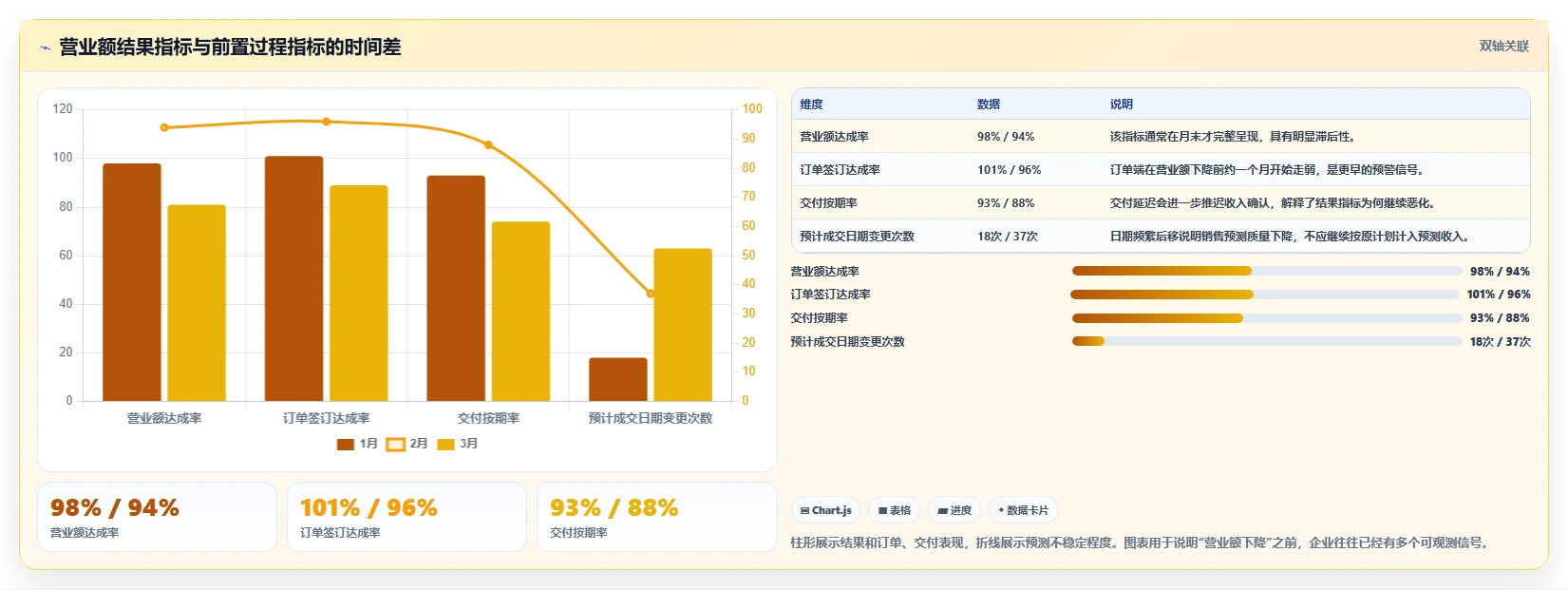The height and width of the screenshot is (590, 1568).
Task: Click the Chart.js tag icon
Action: pos(804,511)
